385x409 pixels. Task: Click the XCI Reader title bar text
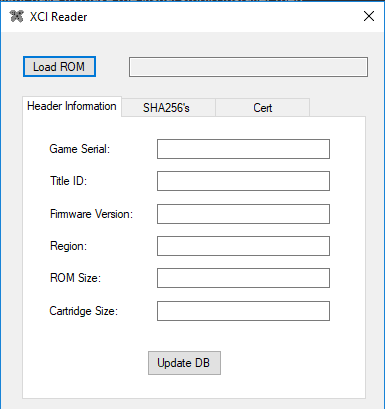[58, 17]
